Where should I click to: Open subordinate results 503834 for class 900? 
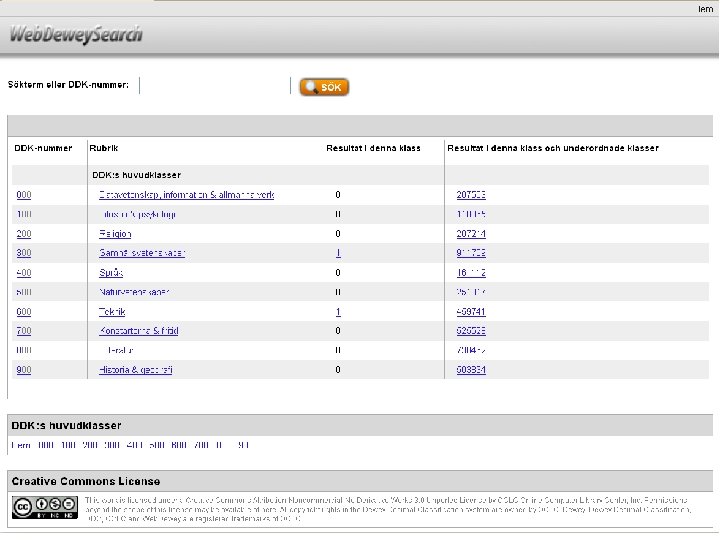(x=471, y=370)
